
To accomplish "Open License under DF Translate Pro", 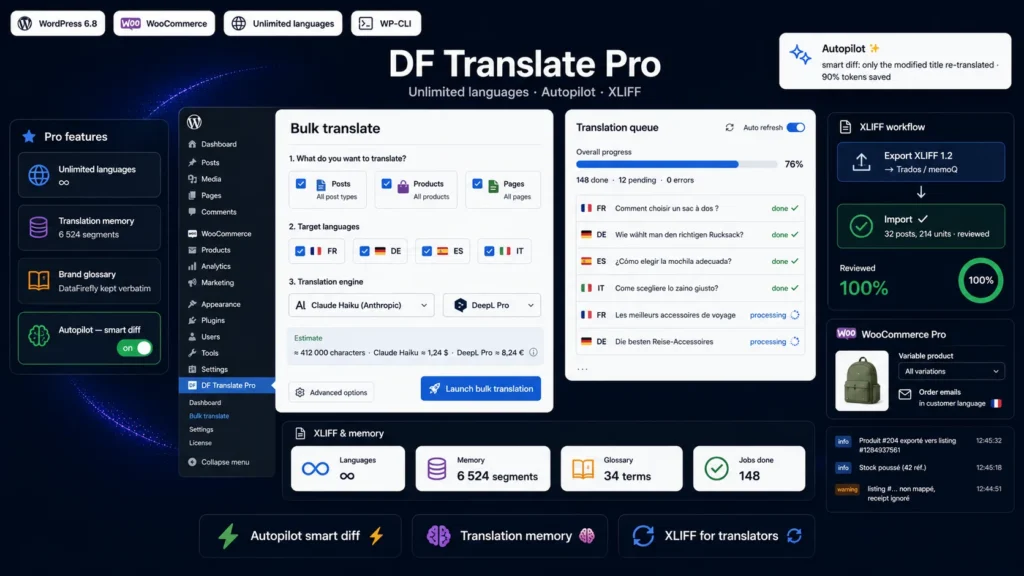I will 200,443.
